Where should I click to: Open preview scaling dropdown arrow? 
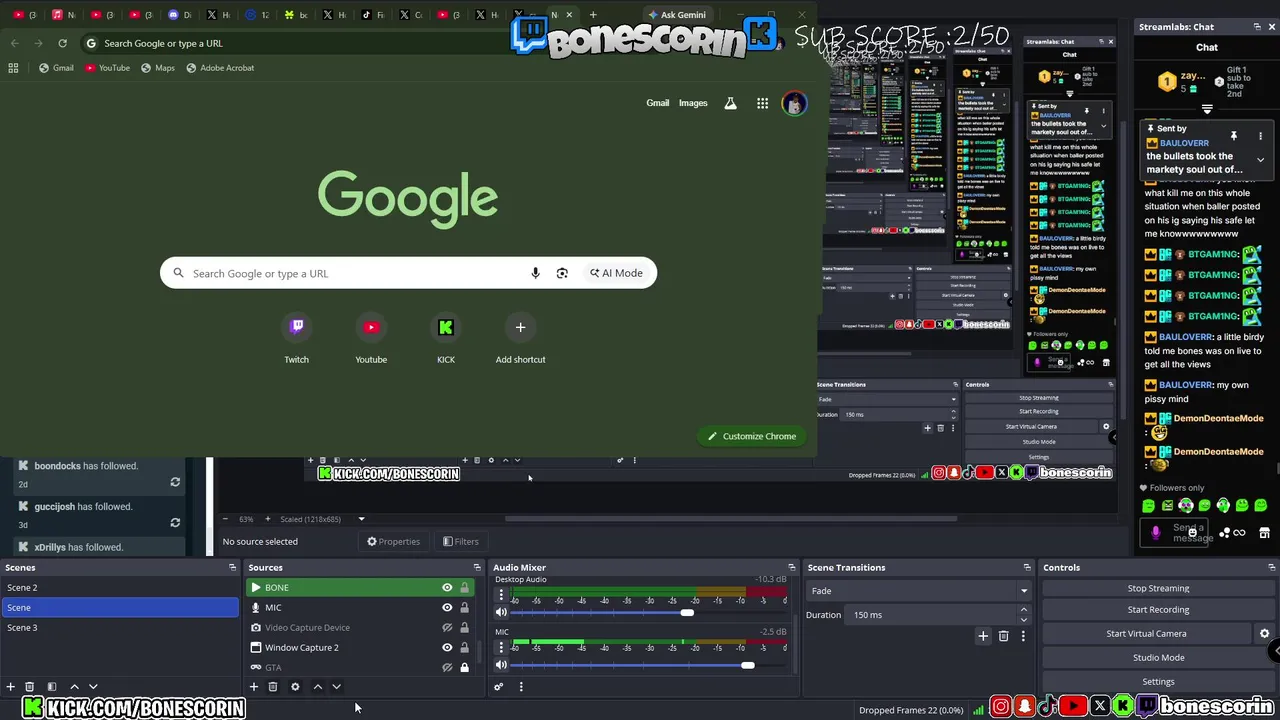coord(361,519)
